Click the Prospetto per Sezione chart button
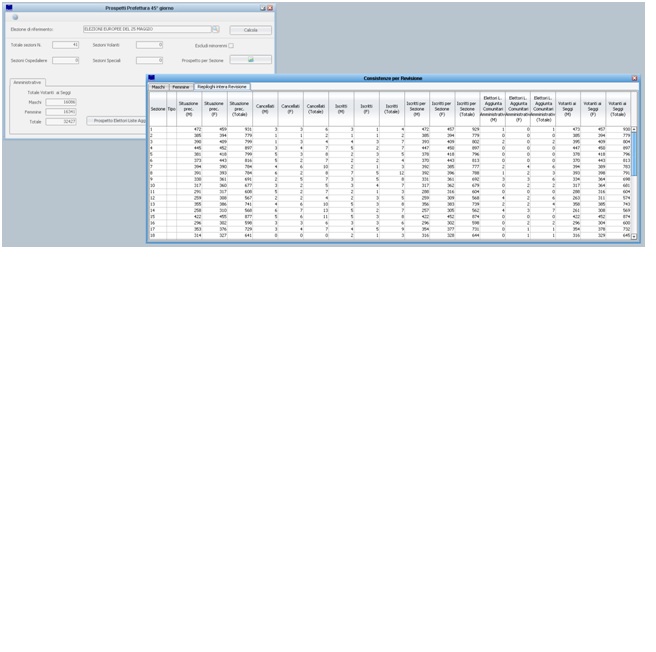656x652 pixels. pos(251,59)
